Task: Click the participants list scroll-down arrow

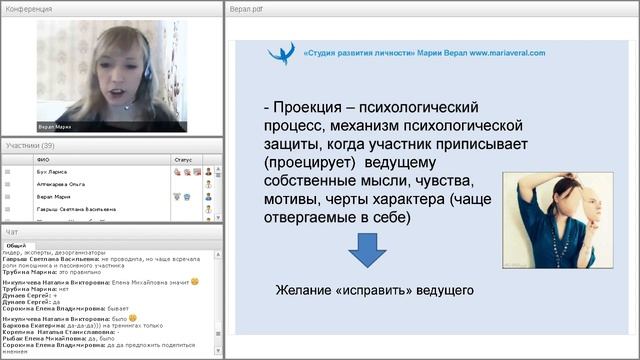Action: (218, 218)
